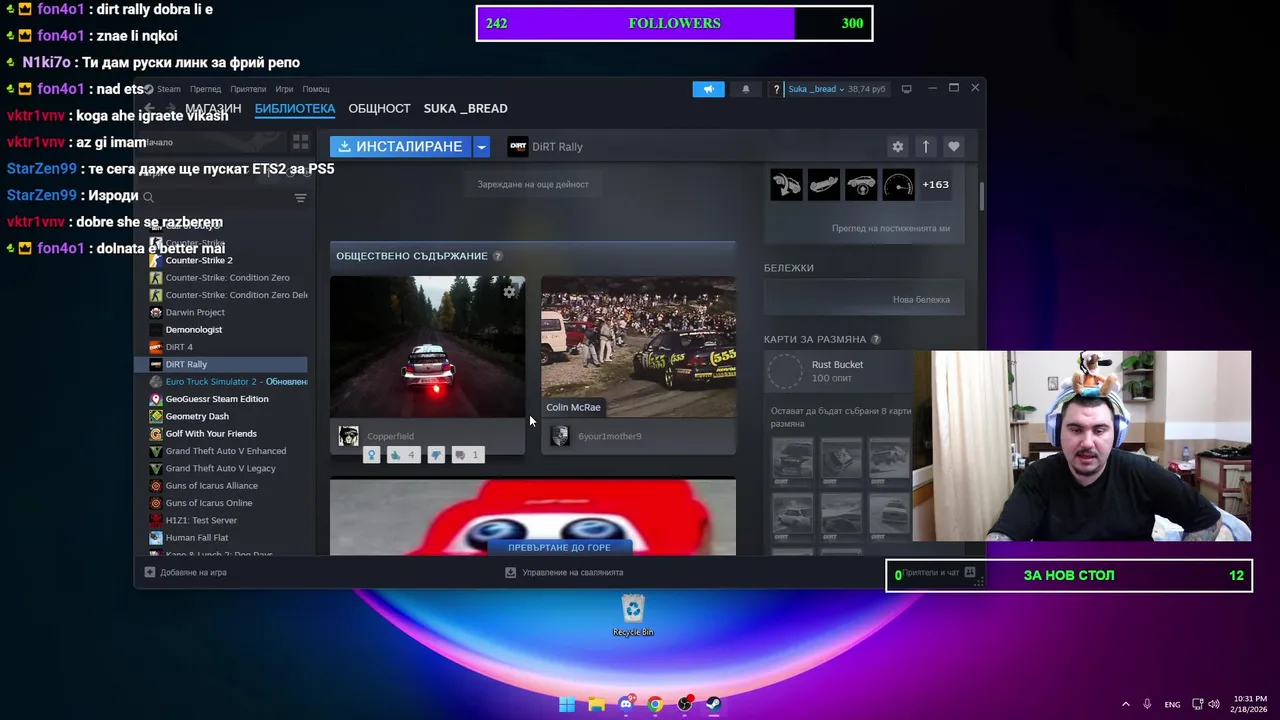The image size is (1280, 720).
Task: Open the Помощ menu
Action: click(316, 89)
